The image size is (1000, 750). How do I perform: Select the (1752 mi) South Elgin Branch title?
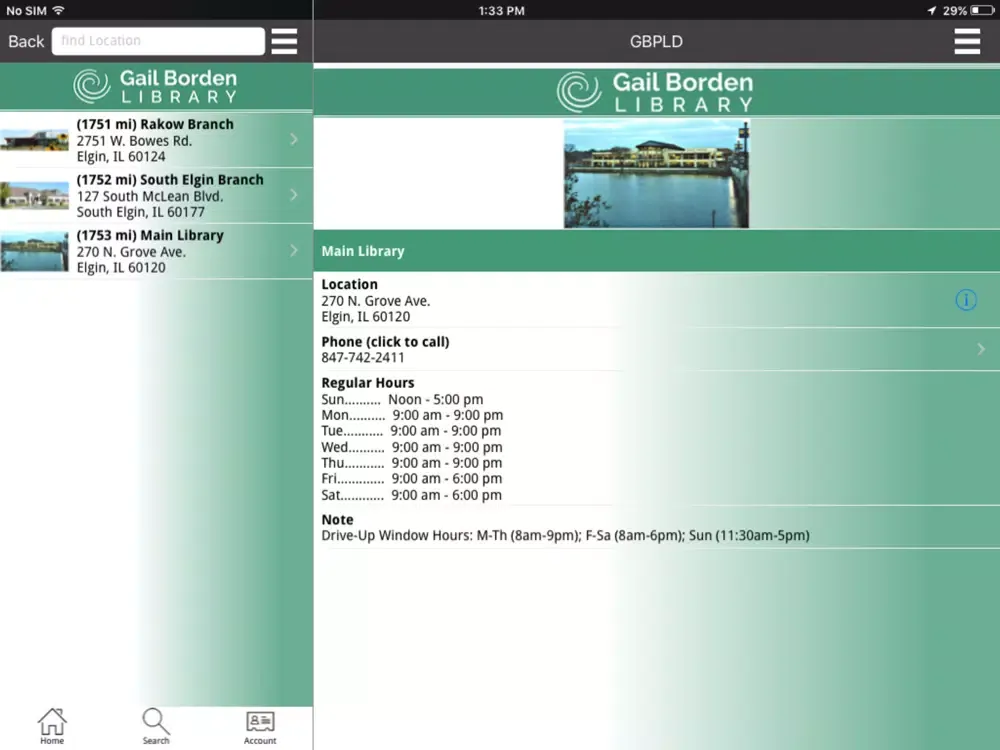pyautogui.click(x=170, y=180)
